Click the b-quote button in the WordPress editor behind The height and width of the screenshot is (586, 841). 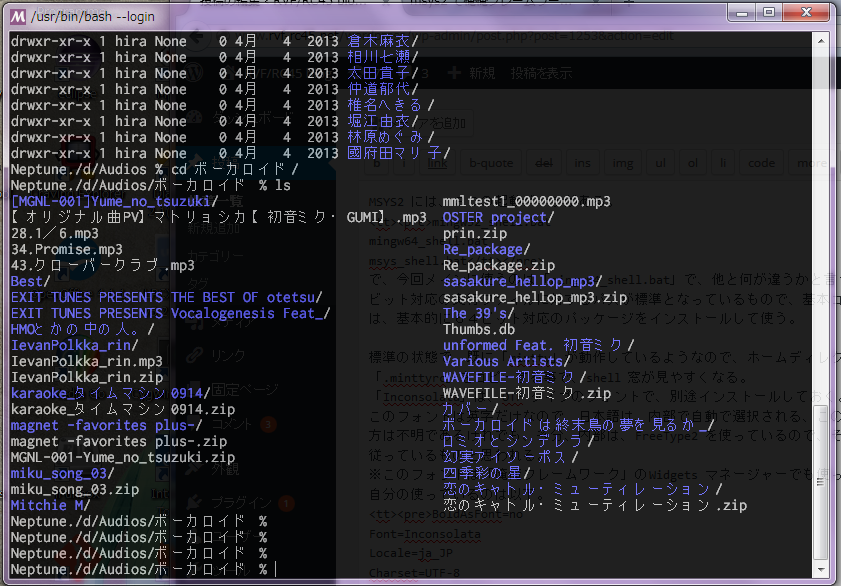point(491,162)
